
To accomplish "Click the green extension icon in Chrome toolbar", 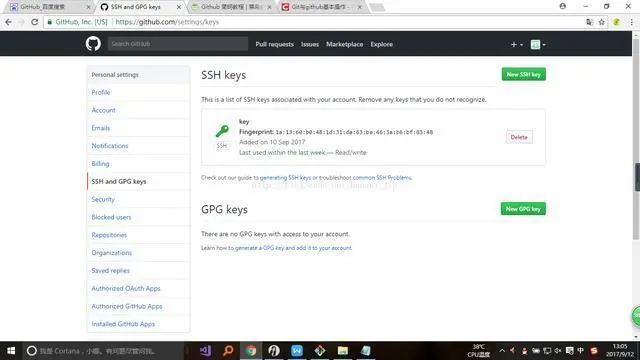I will (616, 22).
